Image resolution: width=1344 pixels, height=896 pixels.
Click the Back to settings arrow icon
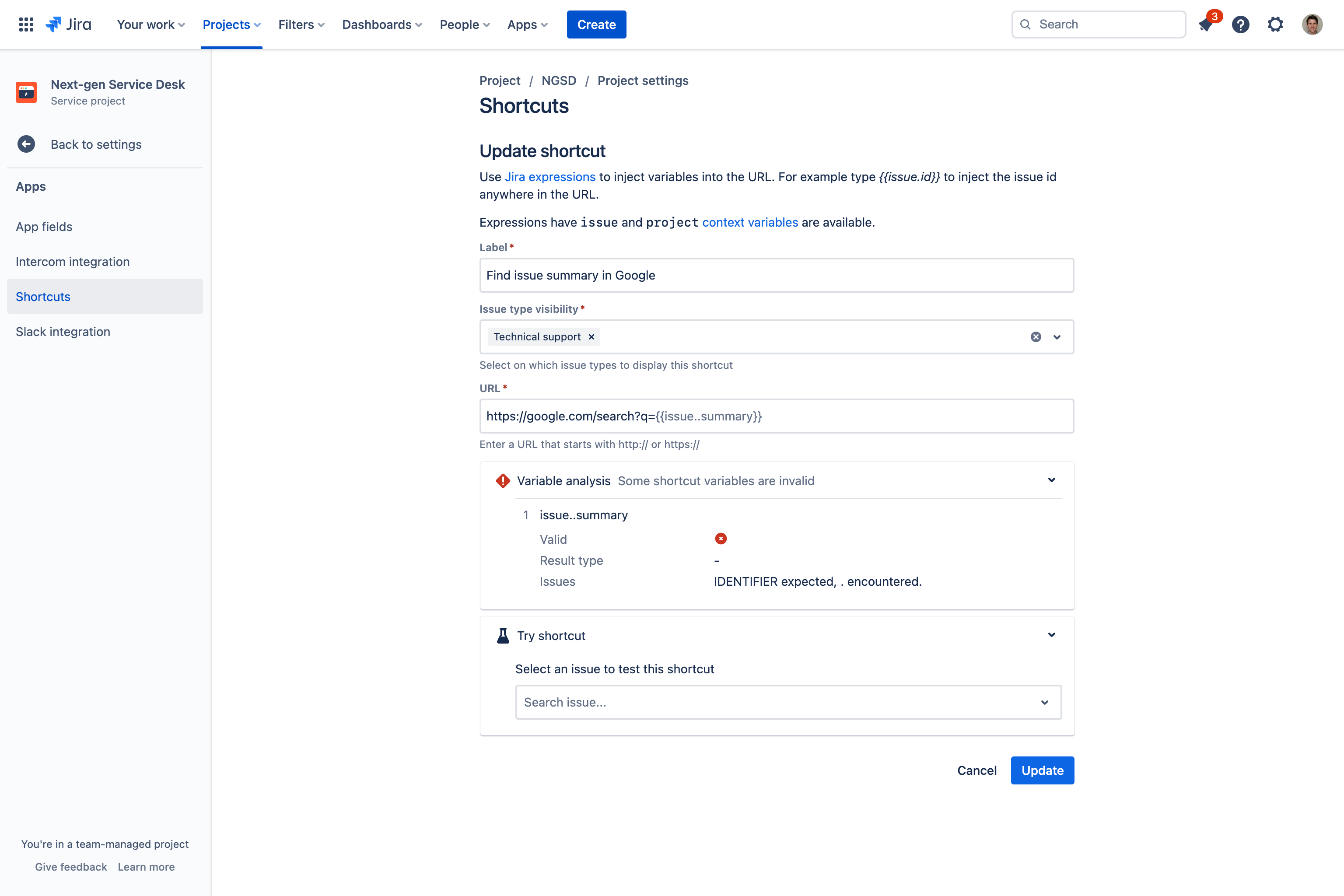click(x=26, y=144)
